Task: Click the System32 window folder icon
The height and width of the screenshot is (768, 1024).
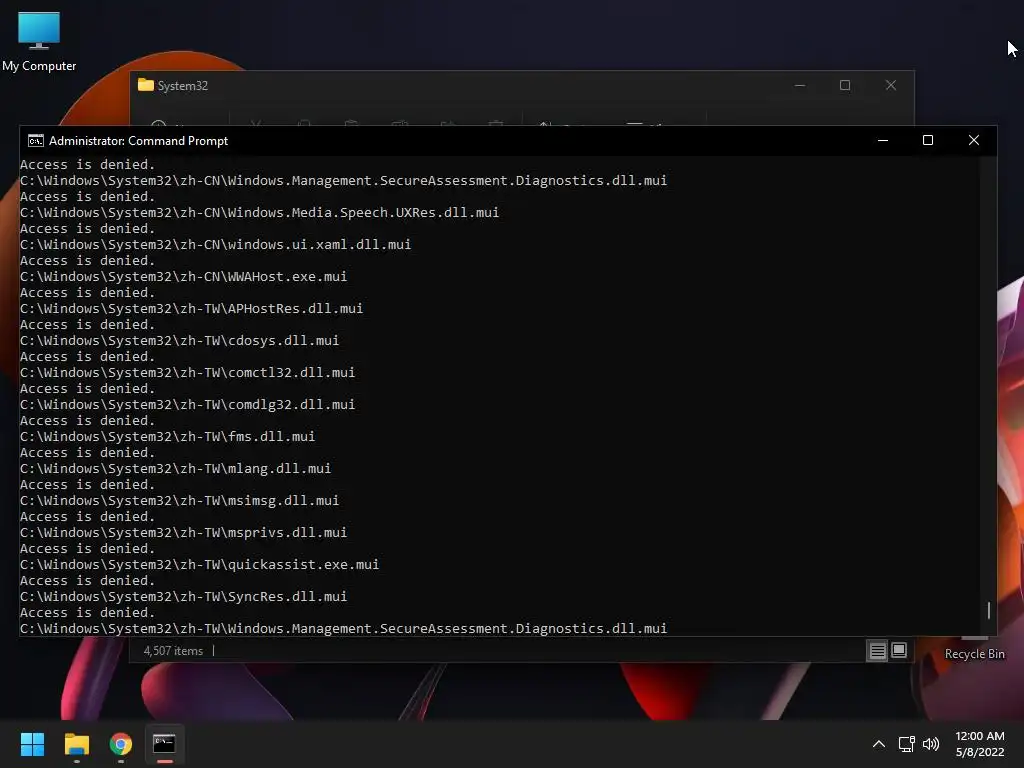Action: point(146,85)
